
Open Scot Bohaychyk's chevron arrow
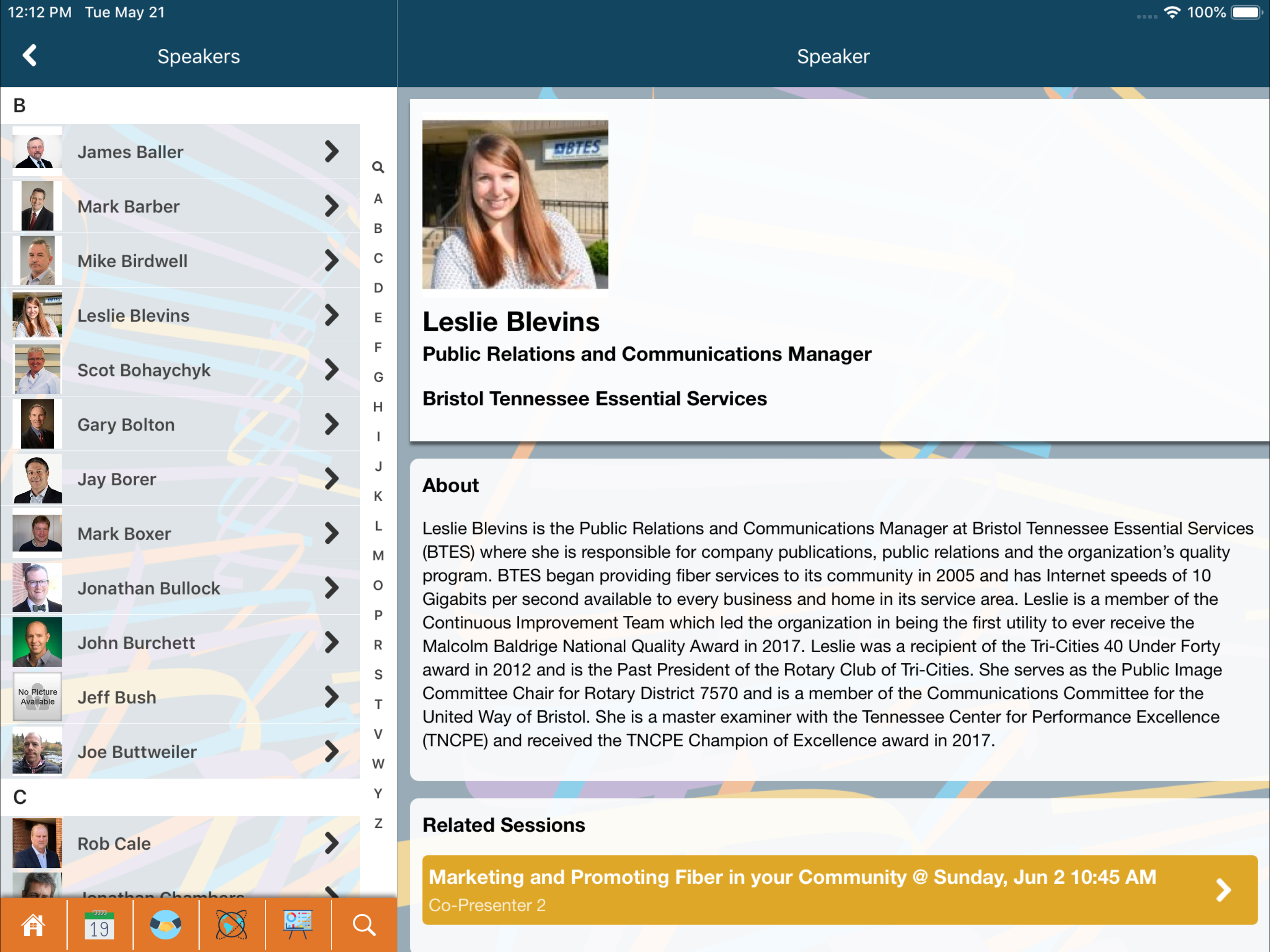coord(331,370)
